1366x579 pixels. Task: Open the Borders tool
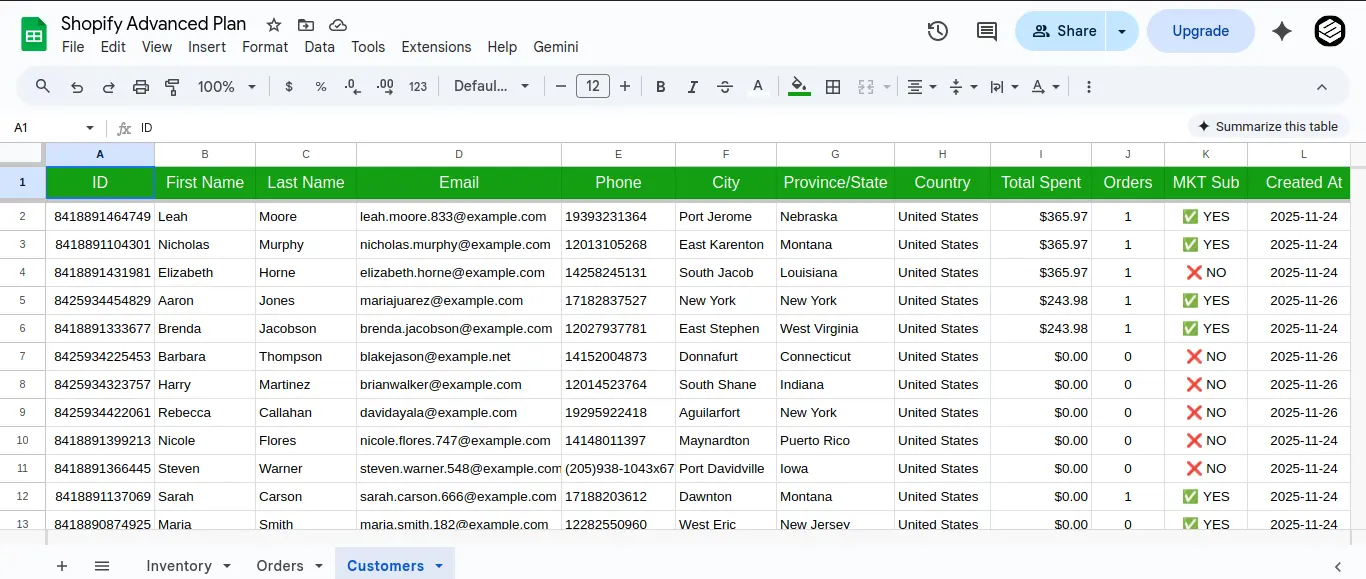pyautogui.click(x=833, y=86)
